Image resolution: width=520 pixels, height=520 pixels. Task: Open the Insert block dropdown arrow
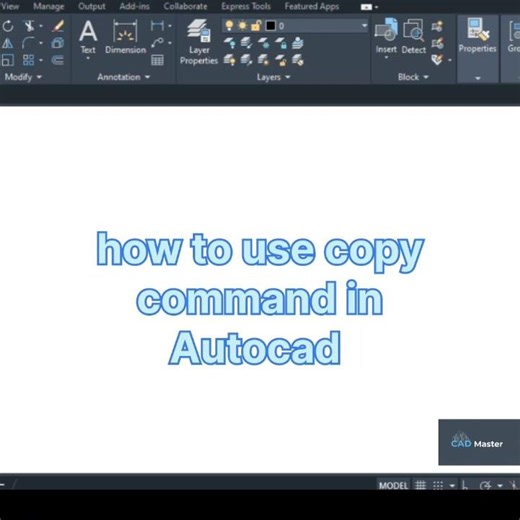(x=386, y=57)
